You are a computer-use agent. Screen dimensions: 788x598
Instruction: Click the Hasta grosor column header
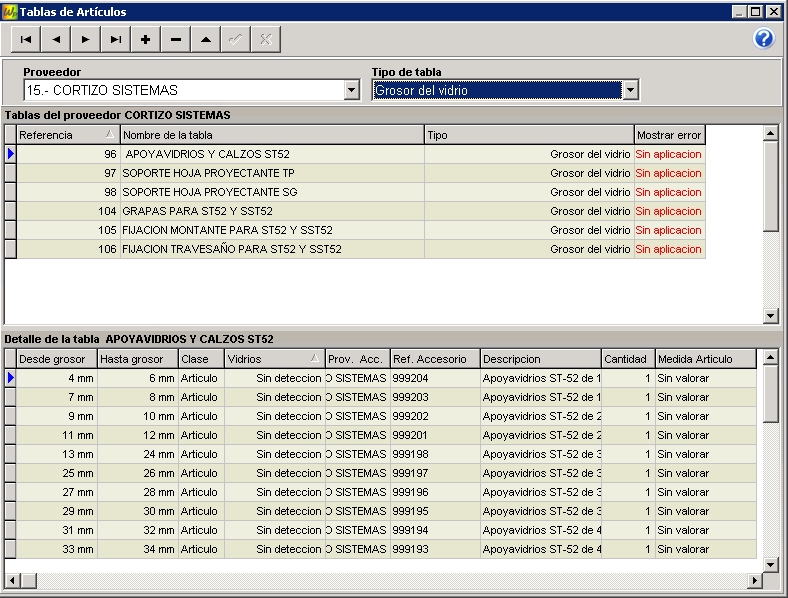pyautogui.click(x=138, y=359)
